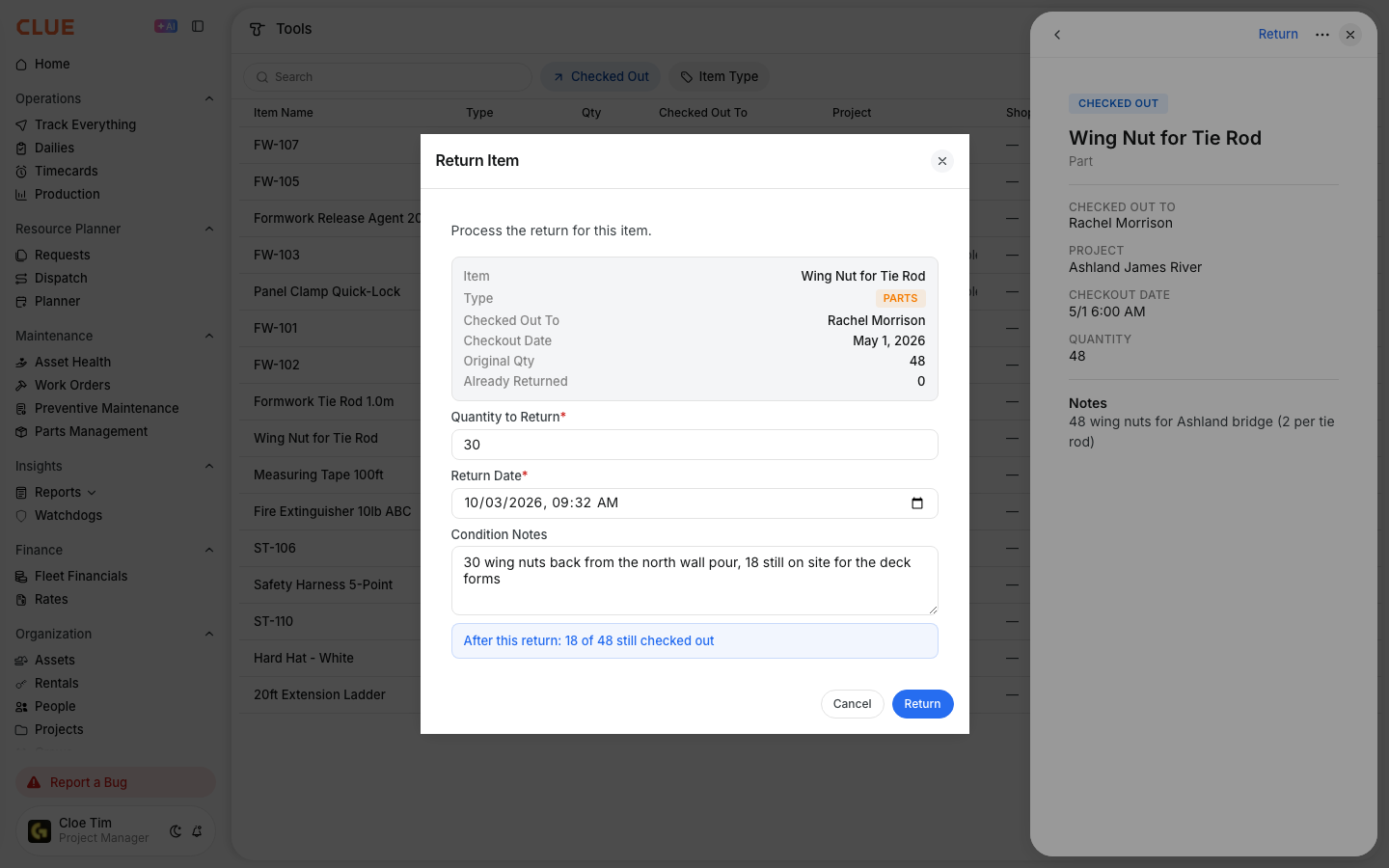
Task: Collapse the Insights section
Action: pyautogui.click(x=209, y=466)
